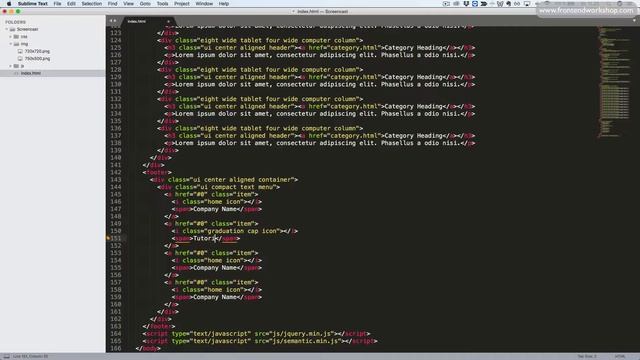
Task: Open the Edit menu
Action: (x=71, y=4)
